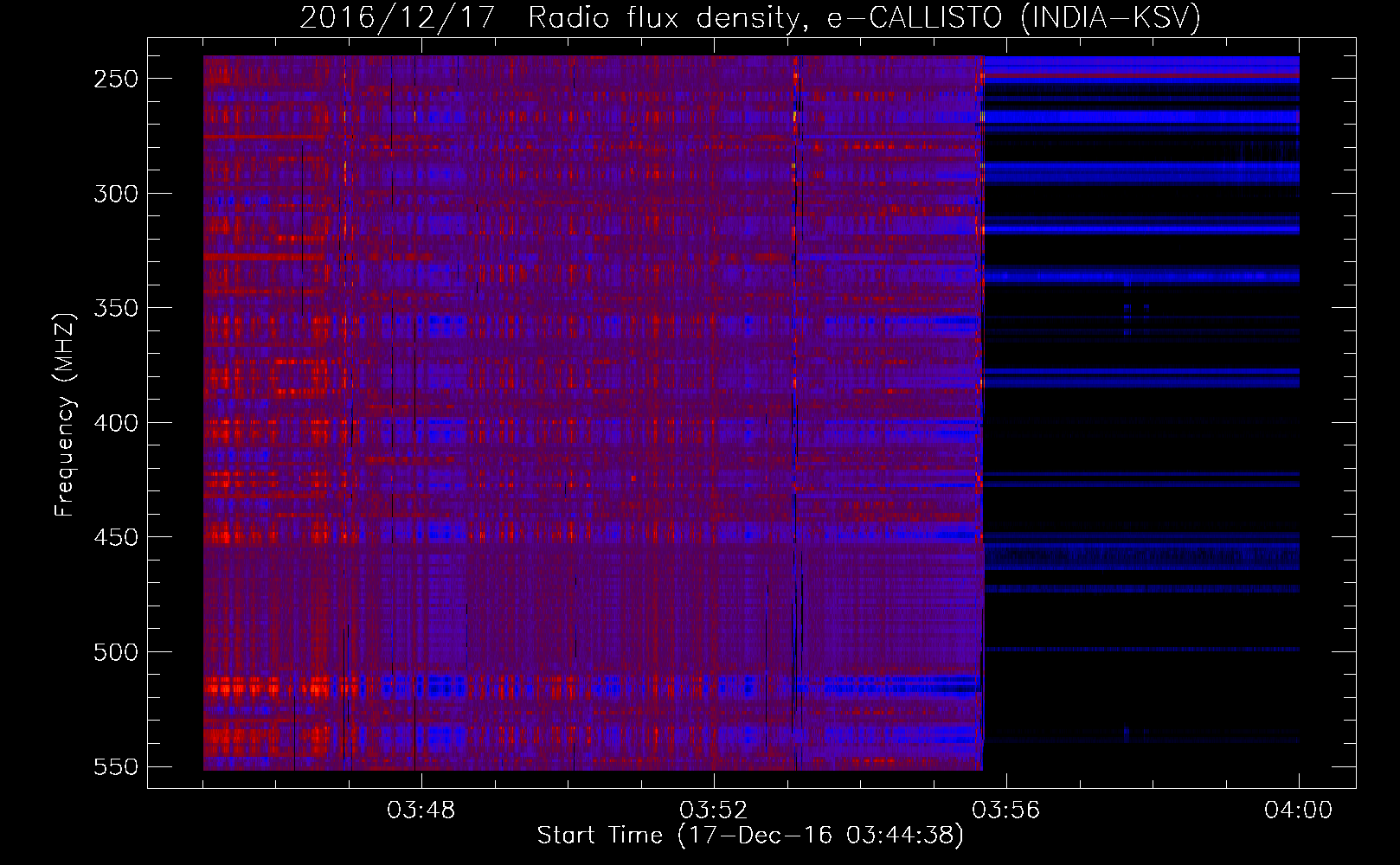
Task: Click the 'Start Time (17-Dec-16 03:44:38)' label
Action: click(750, 836)
